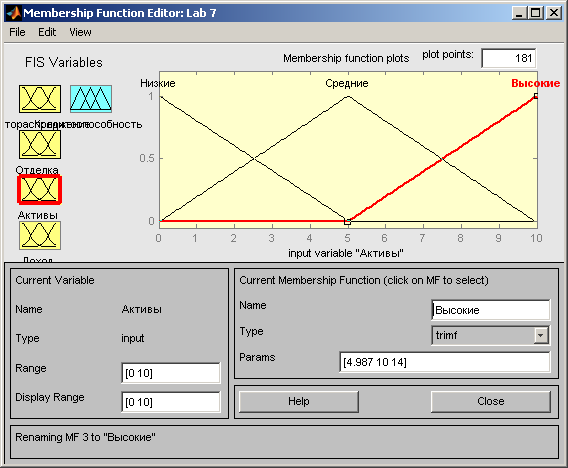Select the first yellow input variable icon

click(40, 99)
